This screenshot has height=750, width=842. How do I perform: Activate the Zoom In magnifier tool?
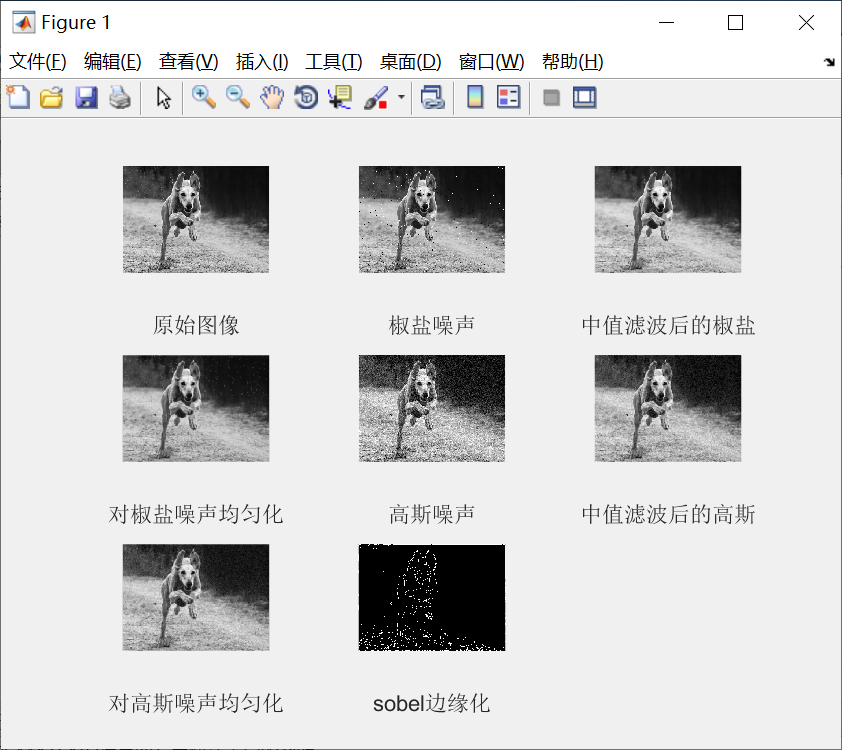[x=204, y=98]
